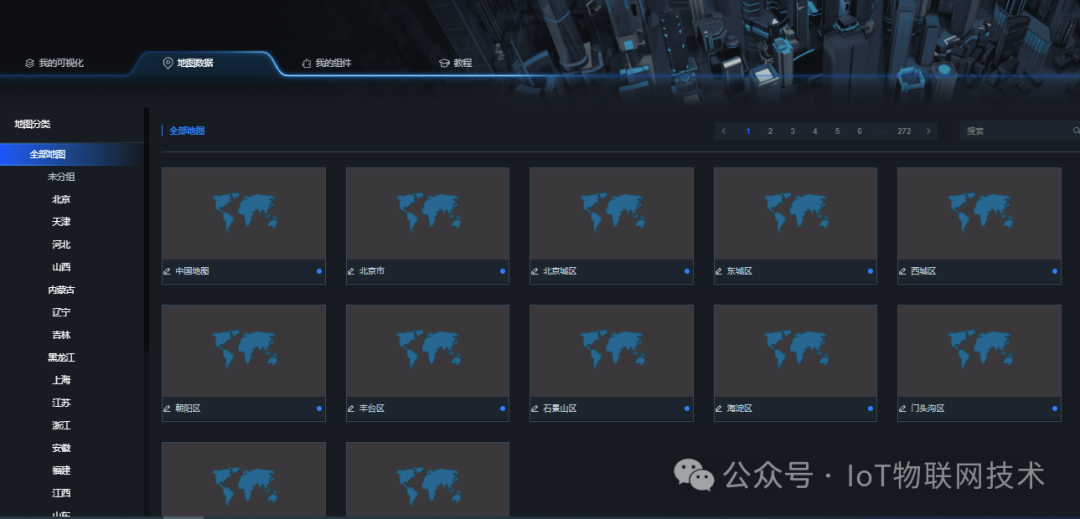Image resolution: width=1080 pixels, height=519 pixels.
Task: Select the 山西 category
Action: (x=61, y=267)
